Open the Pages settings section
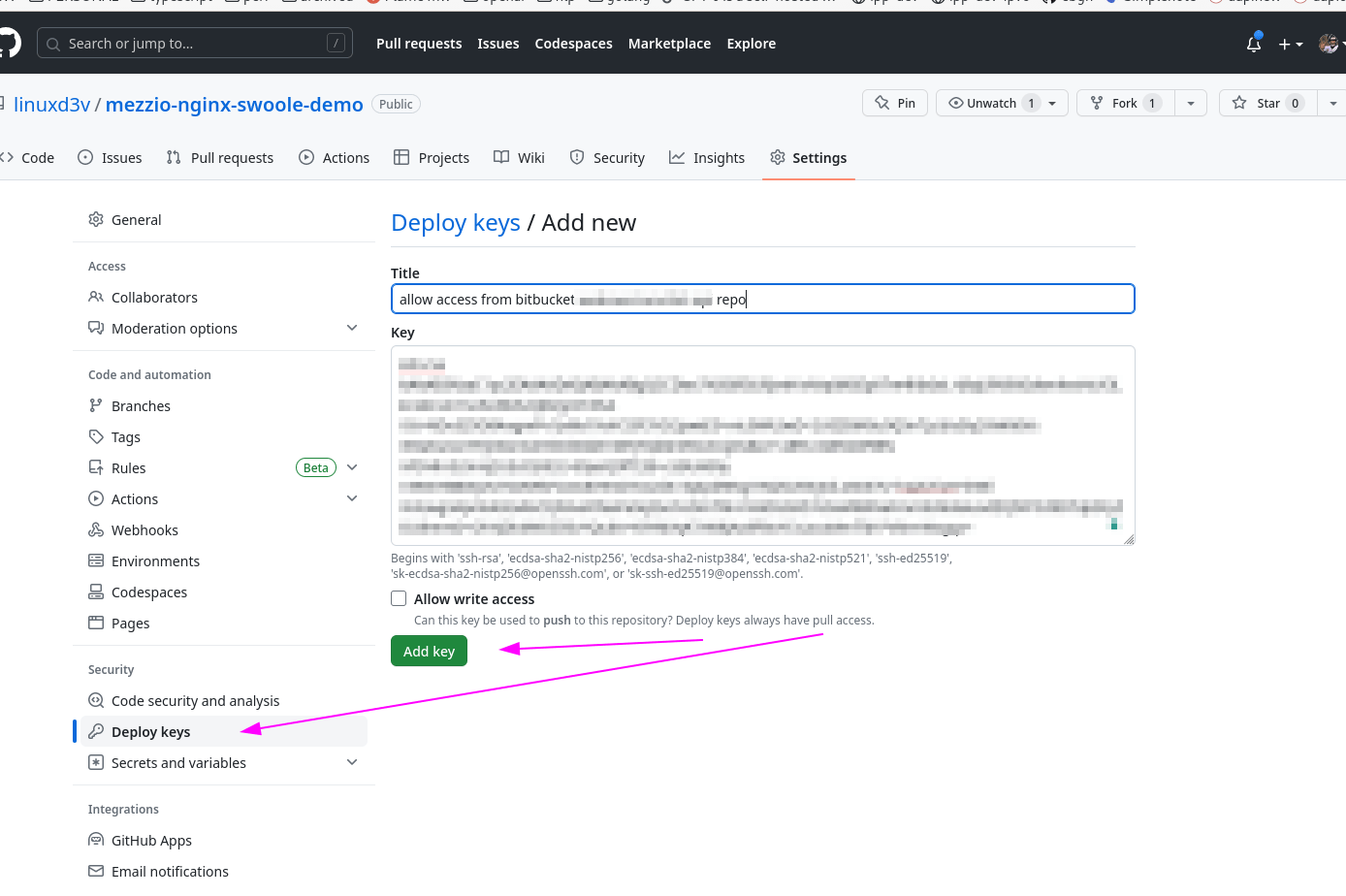Image resolution: width=1346 pixels, height=896 pixels. click(133, 623)
